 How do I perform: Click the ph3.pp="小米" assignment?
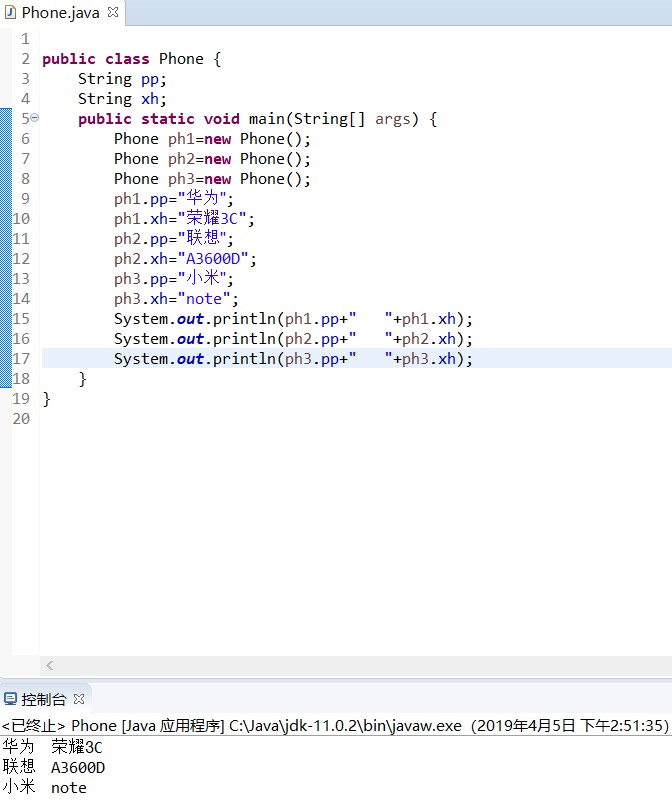pos(174,279)
